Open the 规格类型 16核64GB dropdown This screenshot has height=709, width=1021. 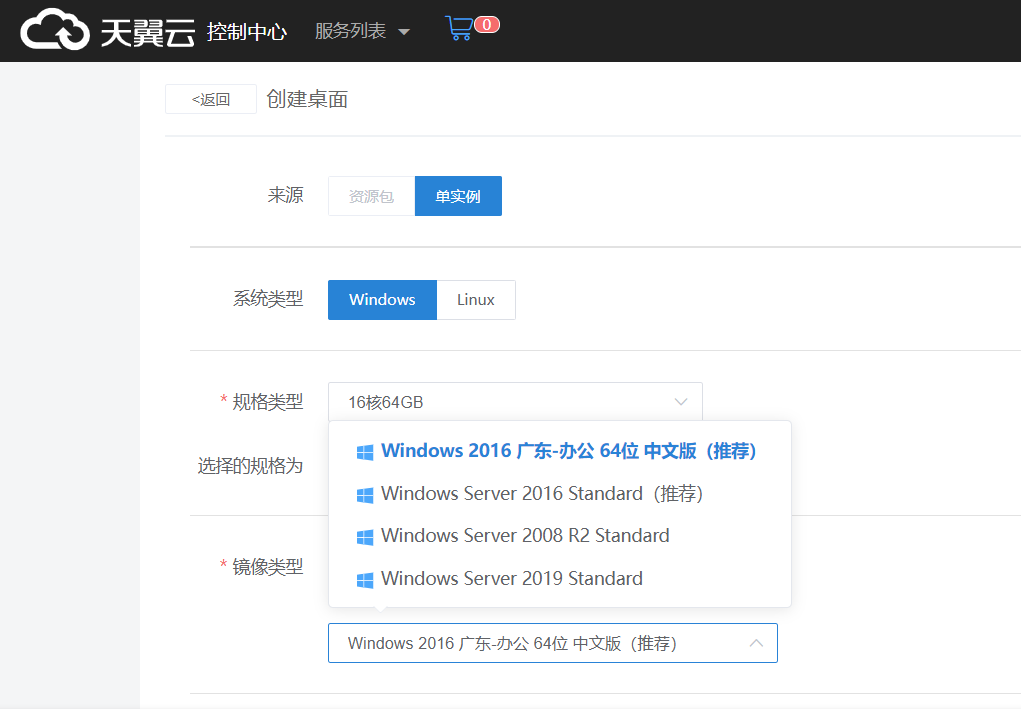coord(515,402)
